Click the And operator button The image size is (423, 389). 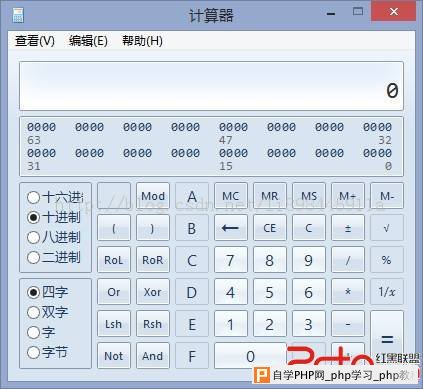[x=153, y=356]
